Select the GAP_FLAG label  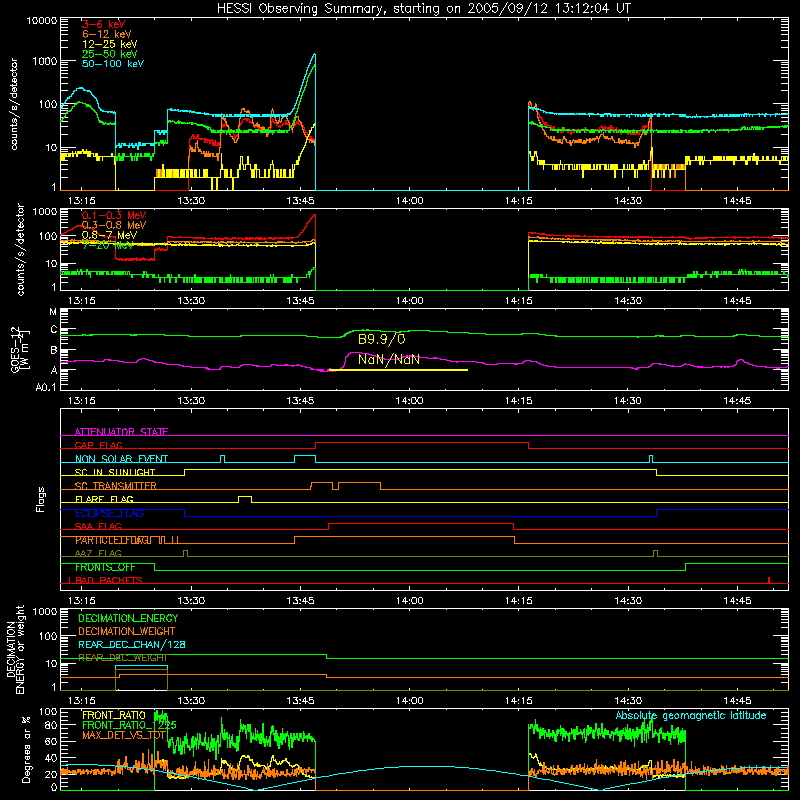click(x=98, y=445)
